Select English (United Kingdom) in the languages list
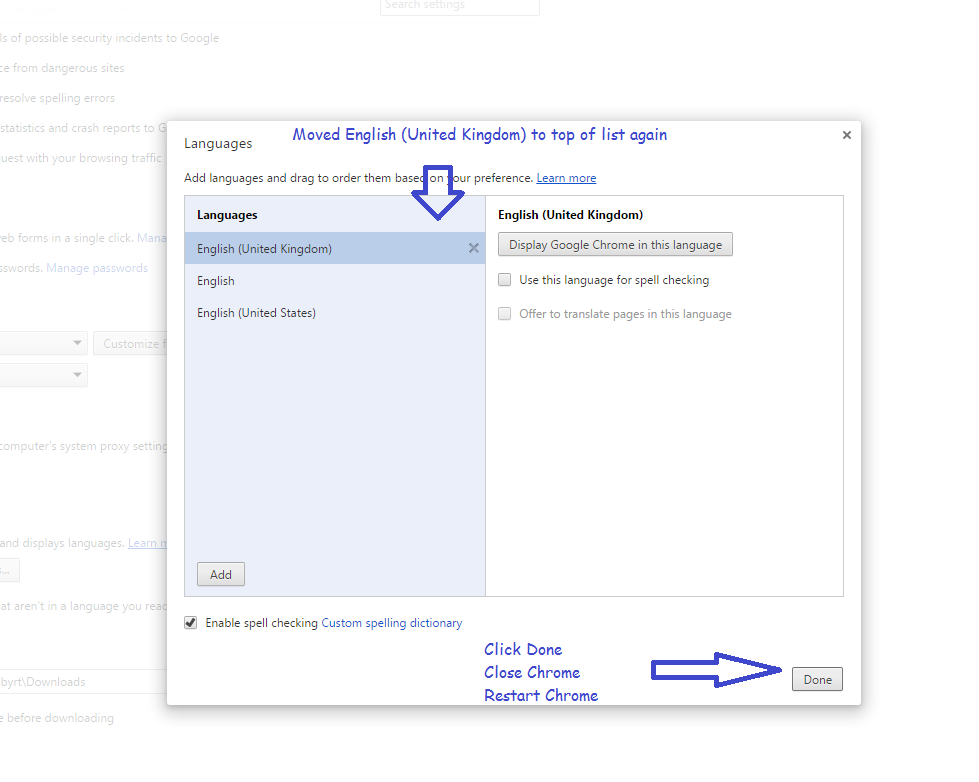Viewport: 979px width, 782px height. (265, 249)
